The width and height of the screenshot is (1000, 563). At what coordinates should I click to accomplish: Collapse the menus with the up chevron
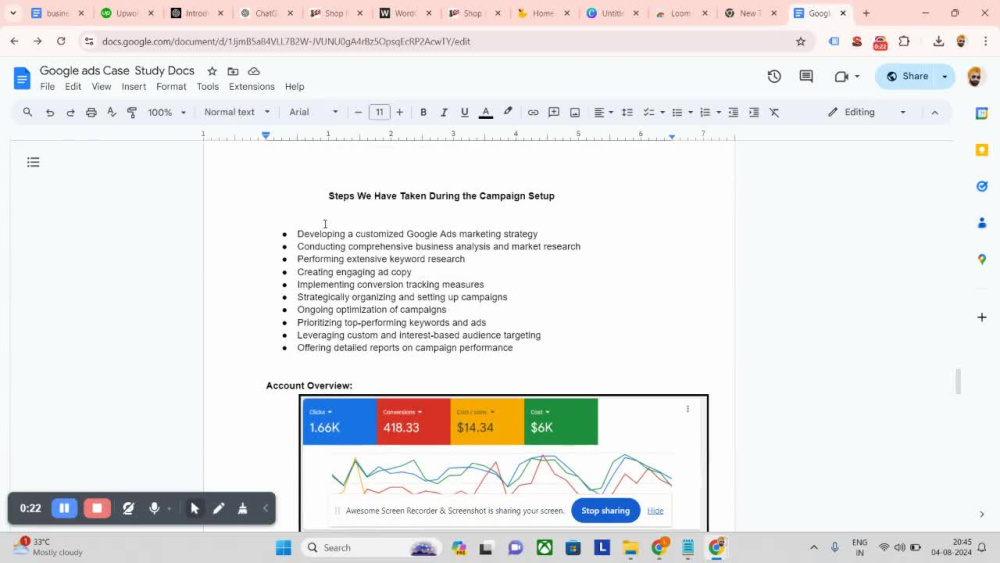click(934, 112)
